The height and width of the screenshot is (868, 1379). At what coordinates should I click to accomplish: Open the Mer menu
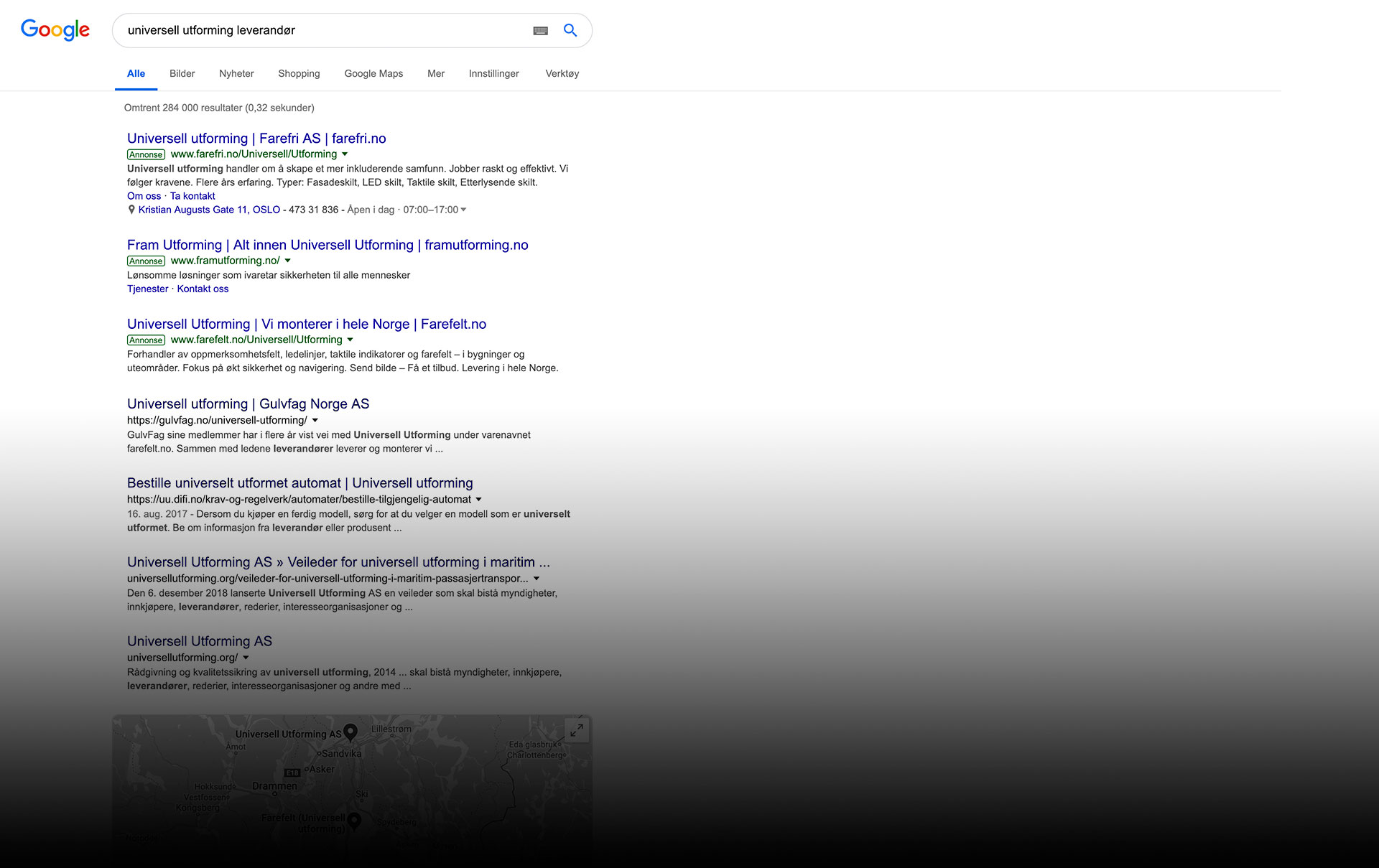(436, 73)
